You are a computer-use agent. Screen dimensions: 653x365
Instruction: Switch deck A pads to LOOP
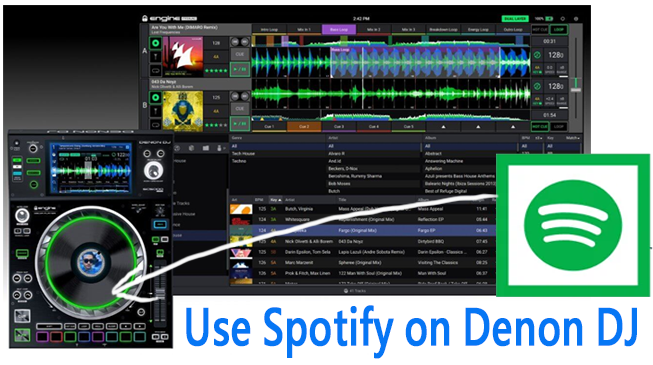[x=558, y=30]
